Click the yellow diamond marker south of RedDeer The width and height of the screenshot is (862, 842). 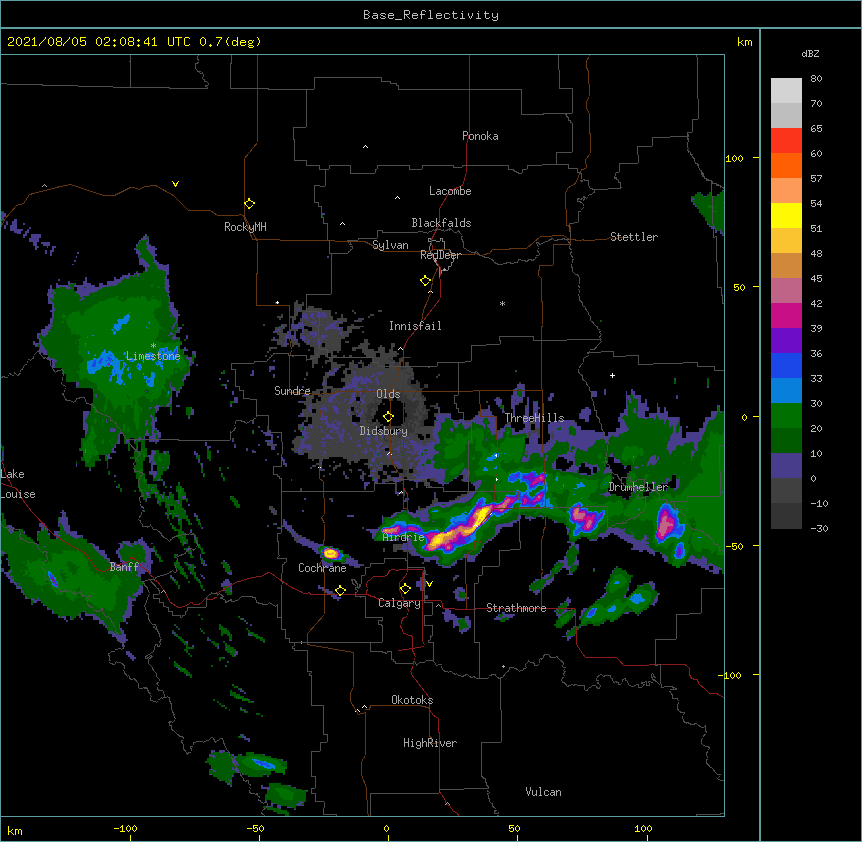point(426,281)
